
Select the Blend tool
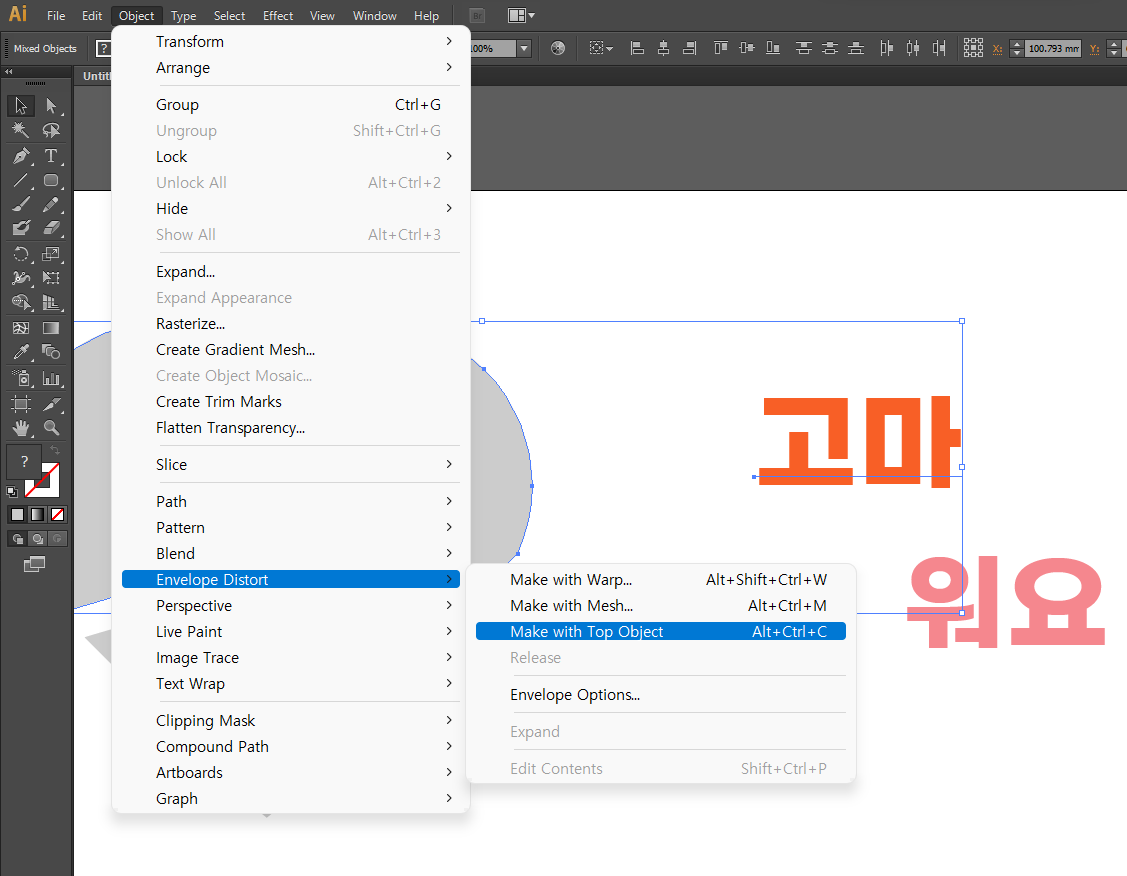[51, 352]
